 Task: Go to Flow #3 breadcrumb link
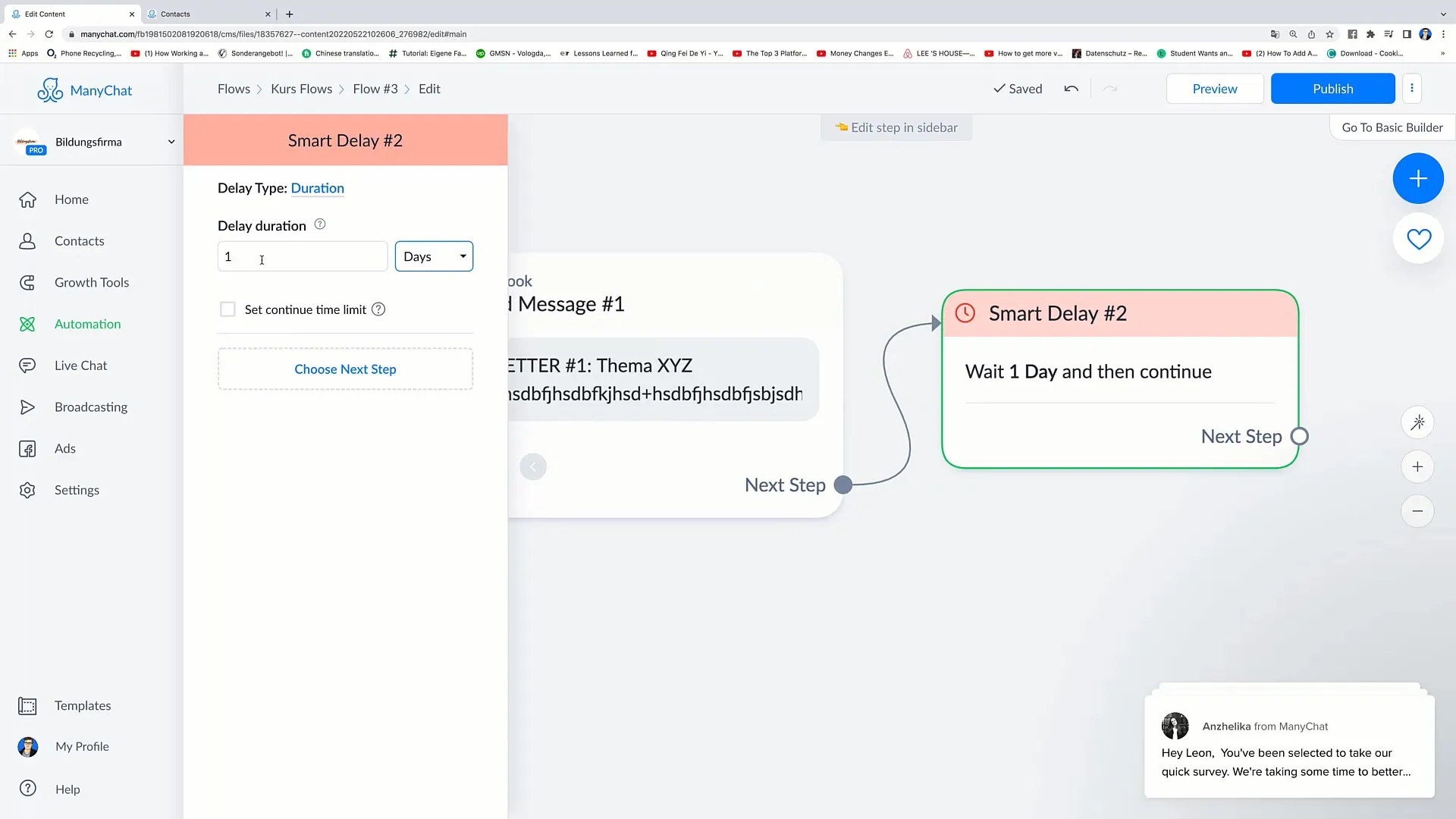[x=375, y=89]
